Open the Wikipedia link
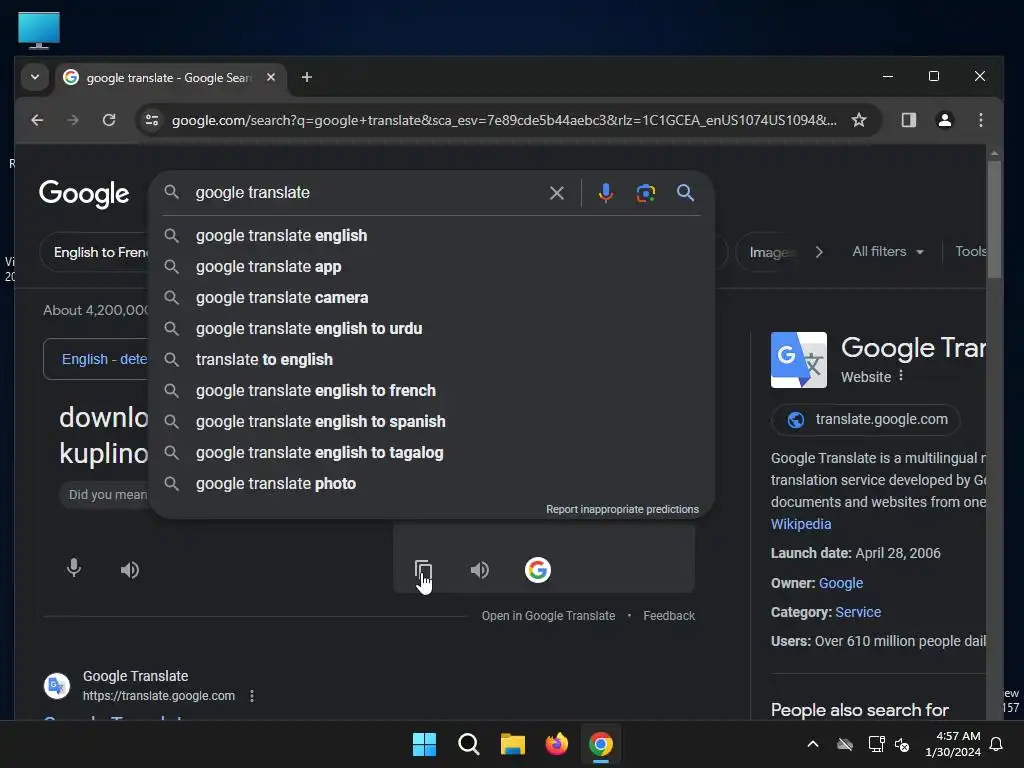Image resolution: width=1024 pixels, height=768 pixels. (801, 524)
